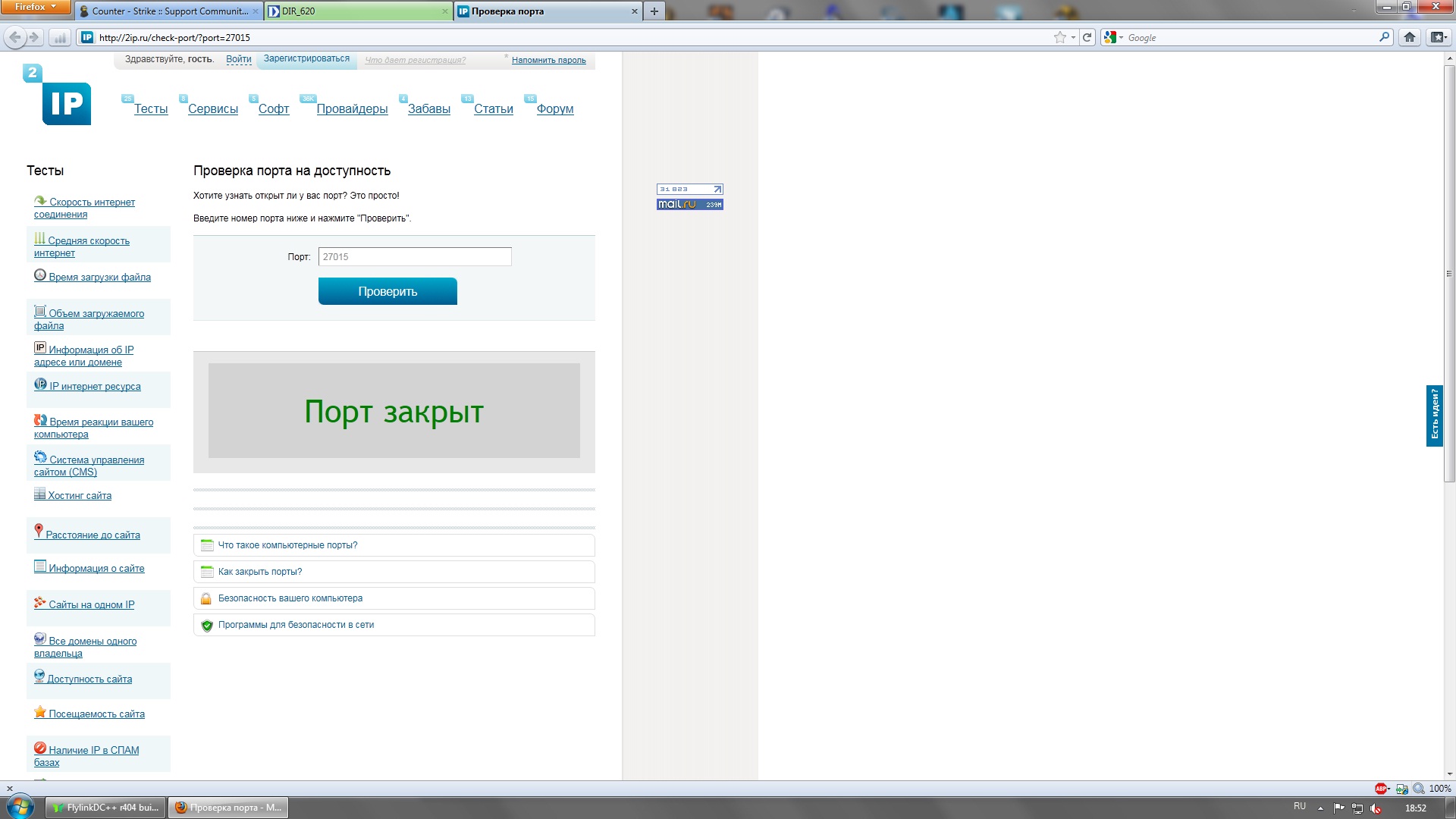Click the search magnifier icon in Google box
The width and height of the screenshot is (1456, 819).
pos(1384,37)
